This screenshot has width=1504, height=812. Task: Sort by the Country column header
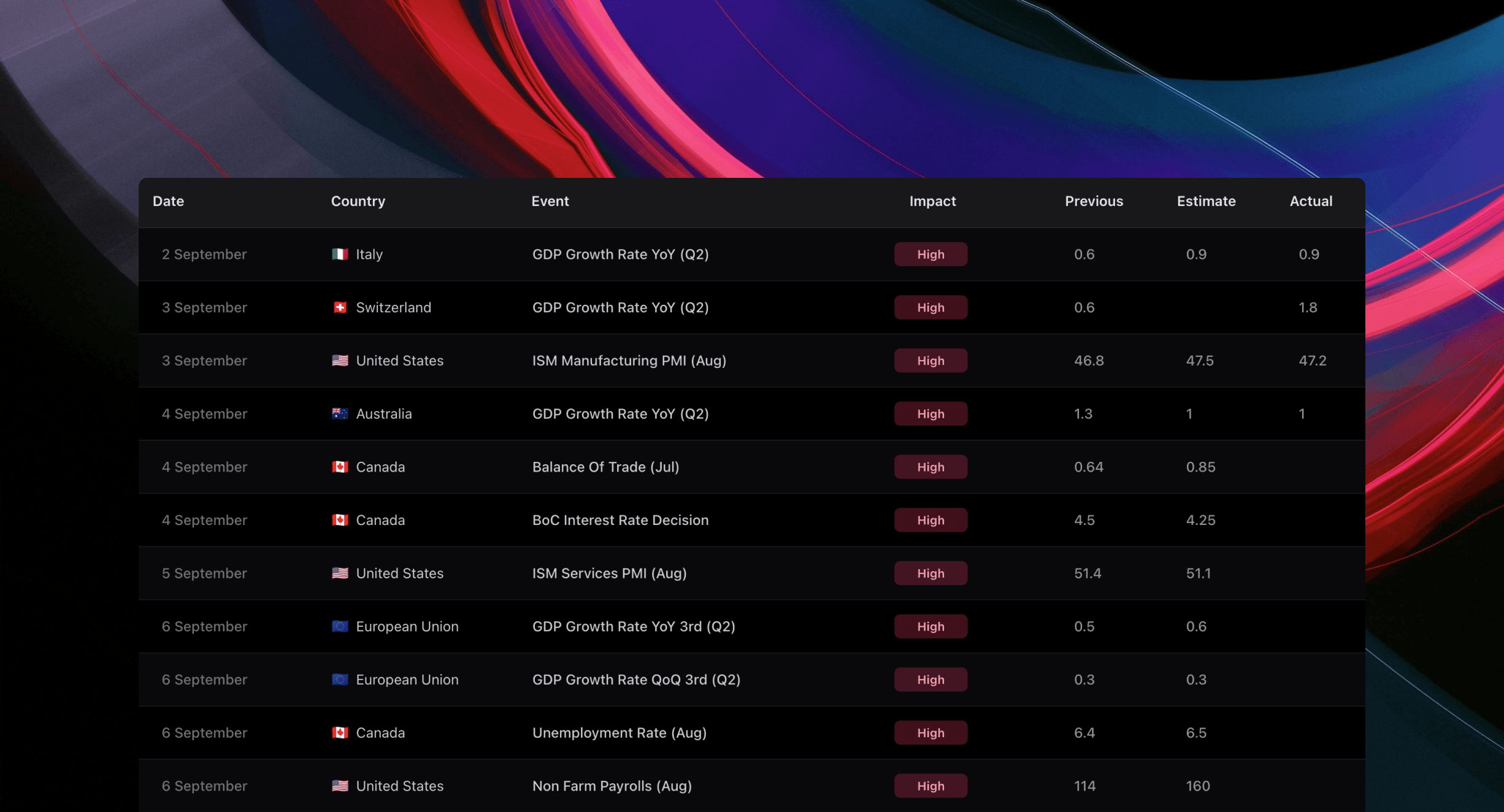358,201
